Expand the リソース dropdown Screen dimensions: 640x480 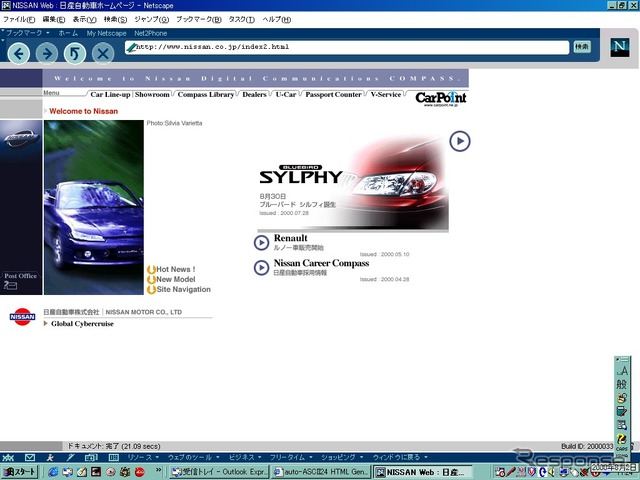coord(143,457)
